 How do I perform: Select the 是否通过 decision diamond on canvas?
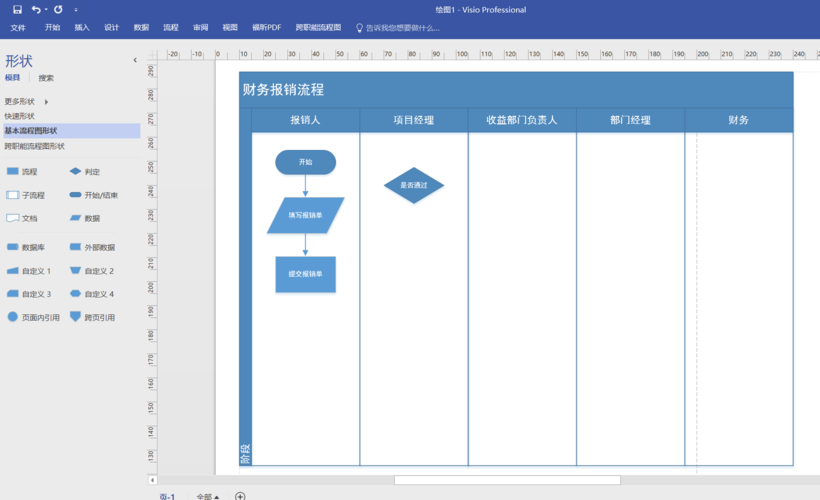414,185
